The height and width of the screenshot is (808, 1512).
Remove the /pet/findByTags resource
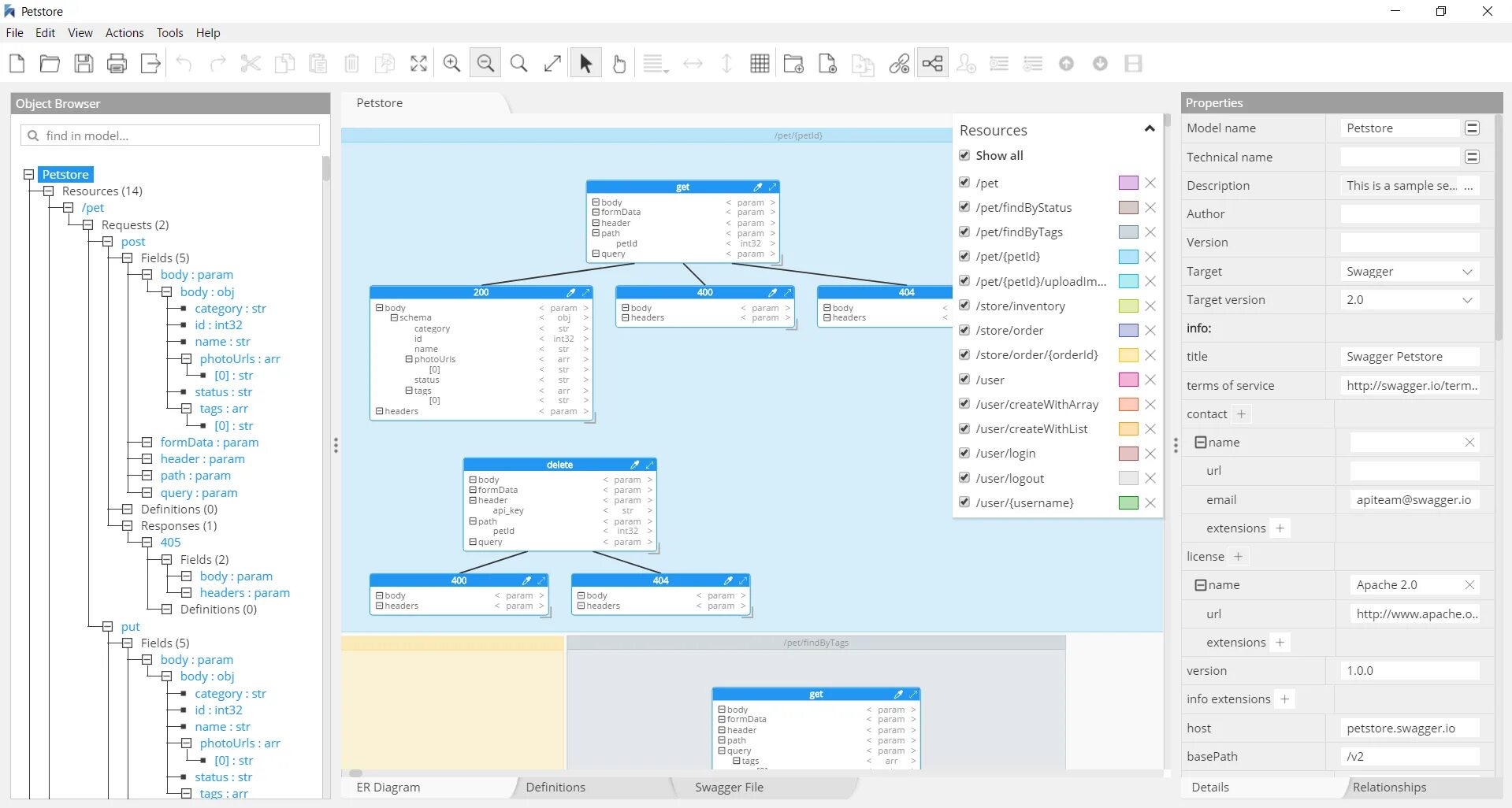point(1150,232)
